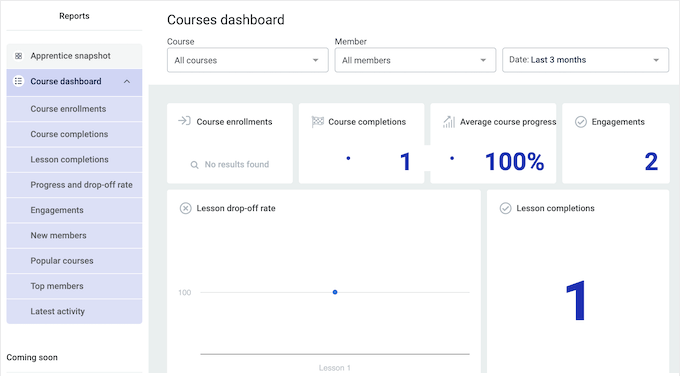Open Lesson completions sidebar item
The image size is (680, 376).
(74, 160)
